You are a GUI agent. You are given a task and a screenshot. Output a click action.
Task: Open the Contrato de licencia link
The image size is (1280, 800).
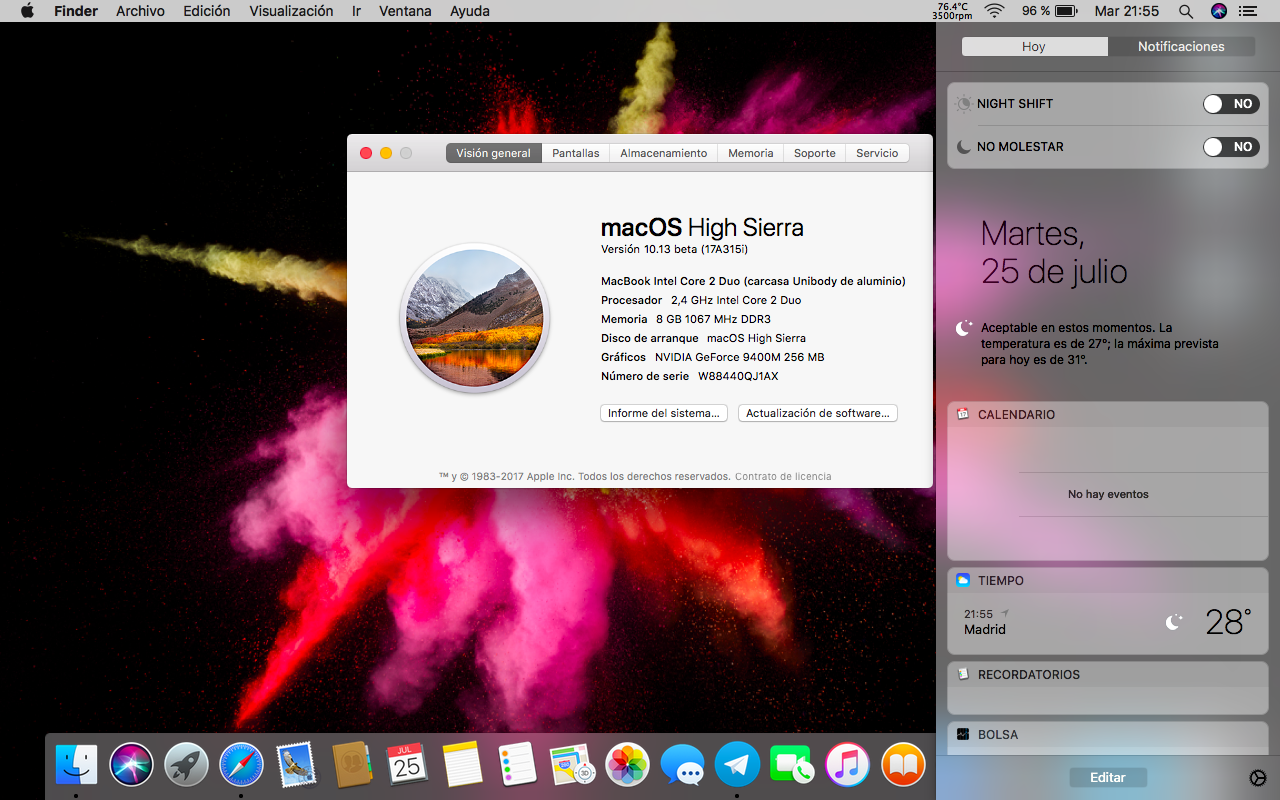pyautogui.click(x=783, y=477)
